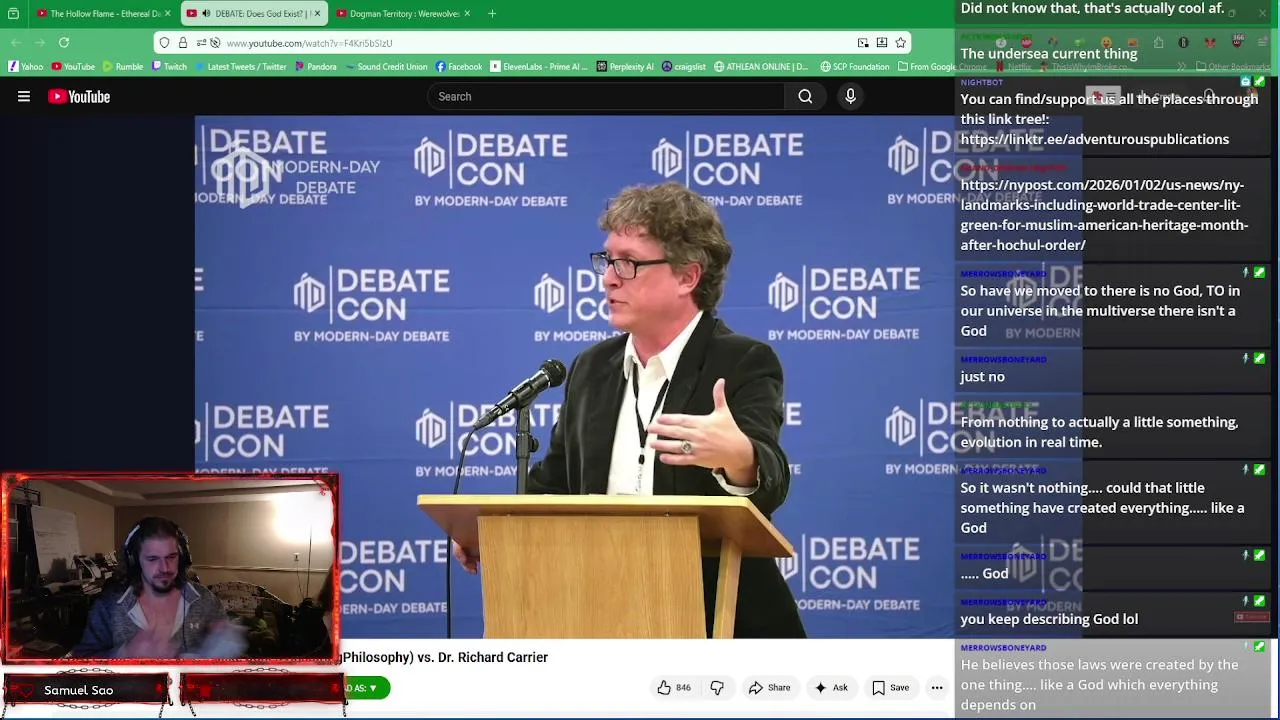Click the video title Dr. Richard Carrier
This screenshot has height=720, width=1280.
coord(494,657)
